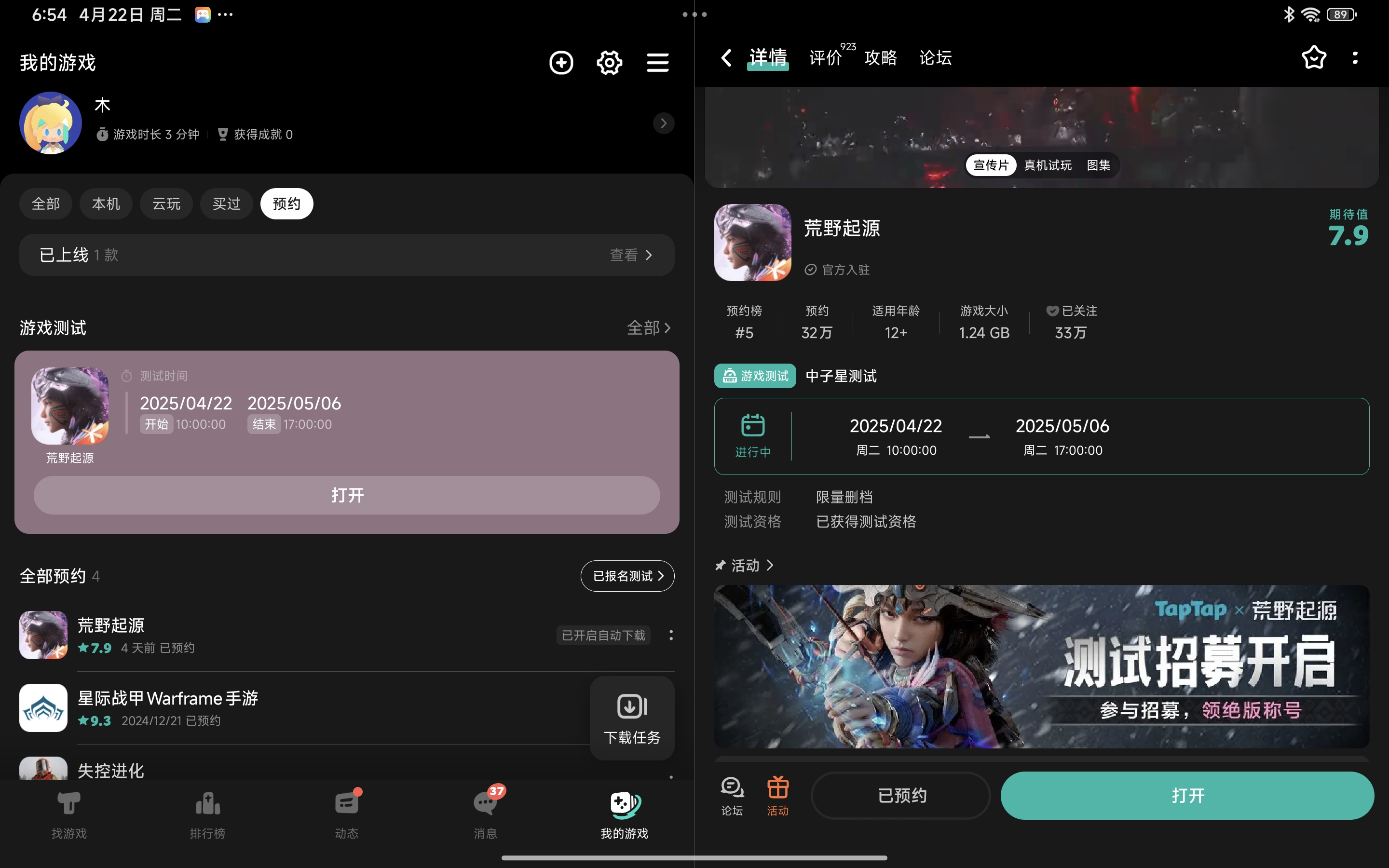Tap the 游戏测试 green tag
Image resolution: width=1389 pixels, height=868 pixels.
point(755,376)
